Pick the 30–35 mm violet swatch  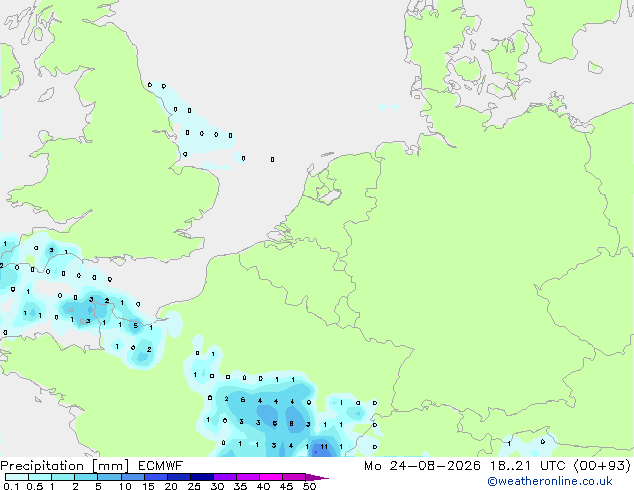(225, 477)
